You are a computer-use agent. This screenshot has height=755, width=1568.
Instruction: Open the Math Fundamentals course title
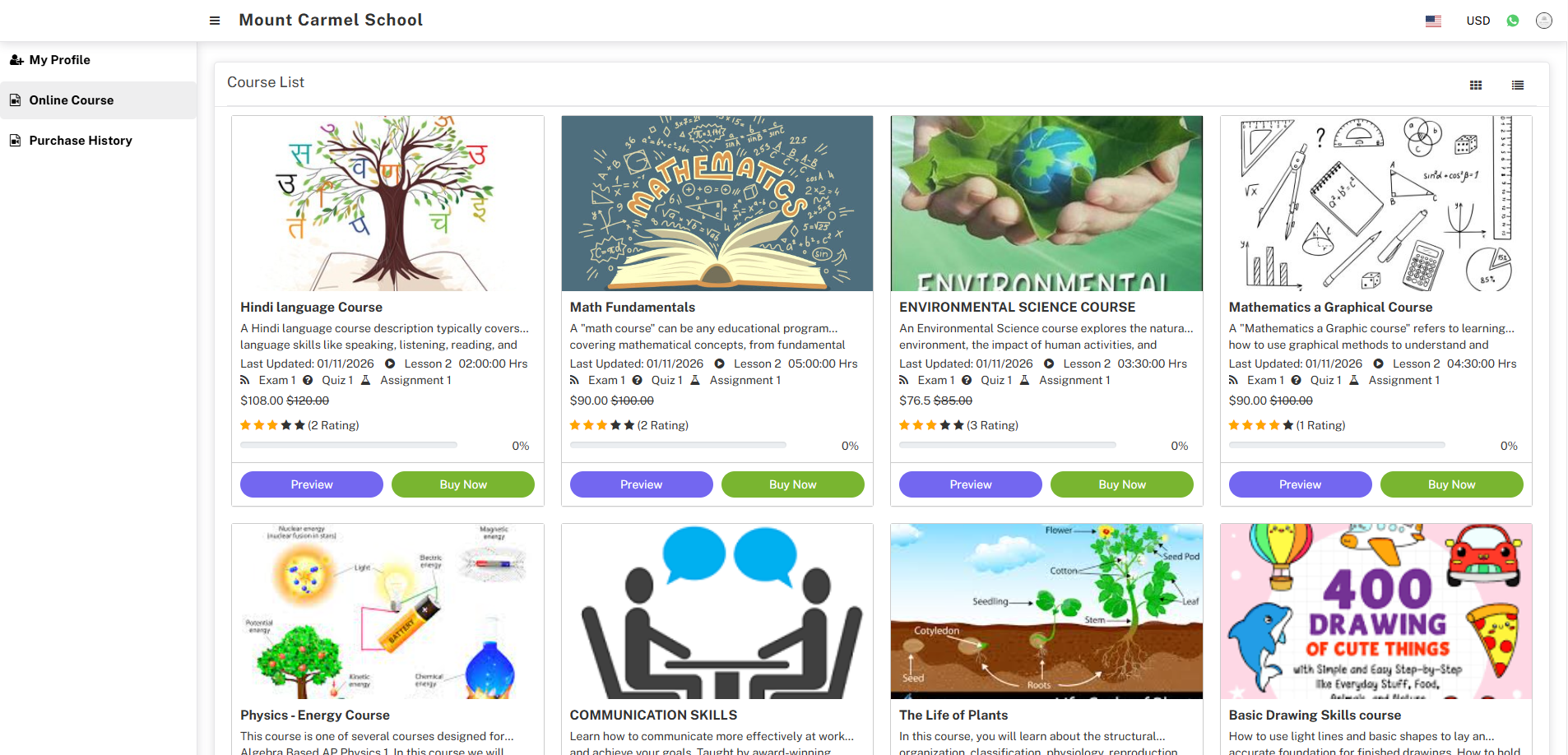pos(633,307)
